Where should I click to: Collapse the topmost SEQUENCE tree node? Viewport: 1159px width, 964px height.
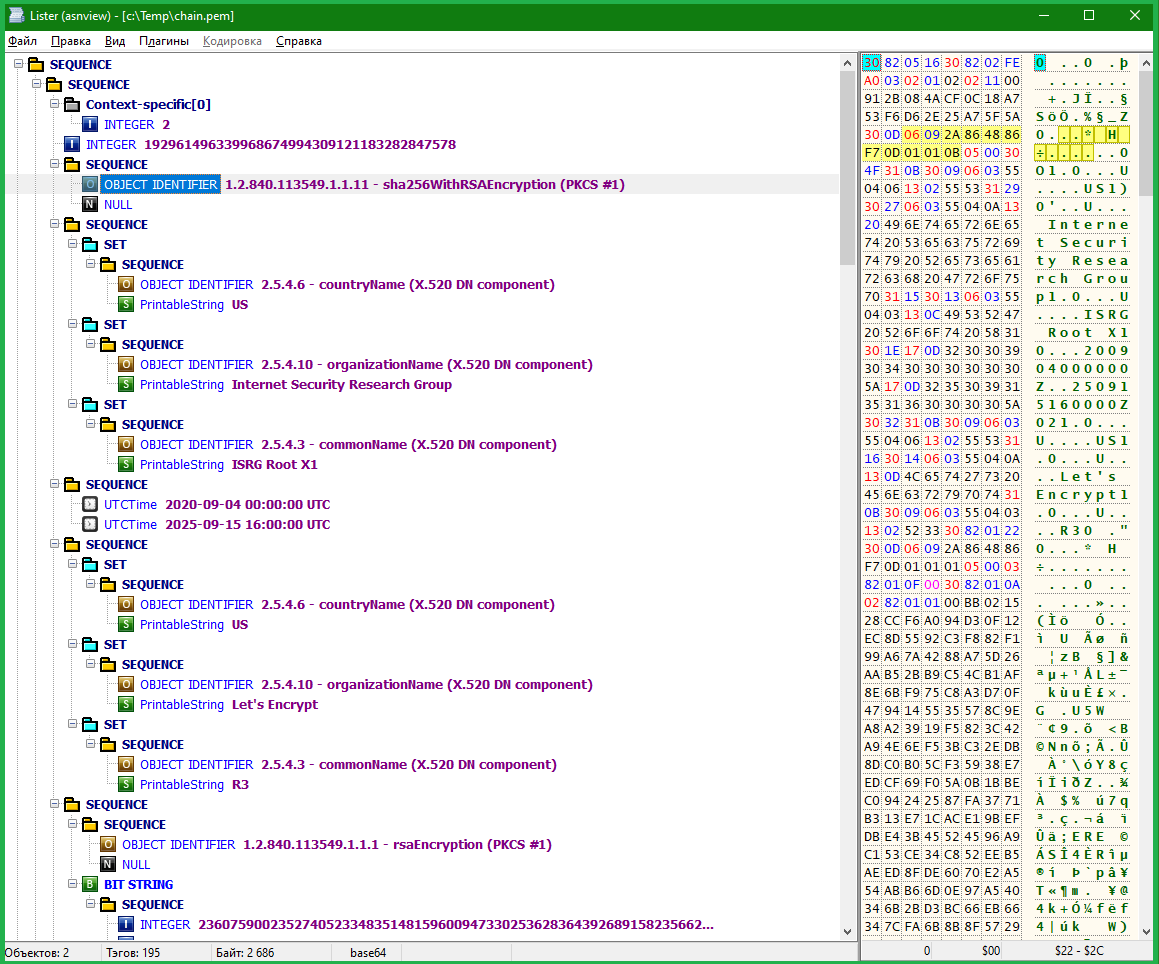(19, 65)
